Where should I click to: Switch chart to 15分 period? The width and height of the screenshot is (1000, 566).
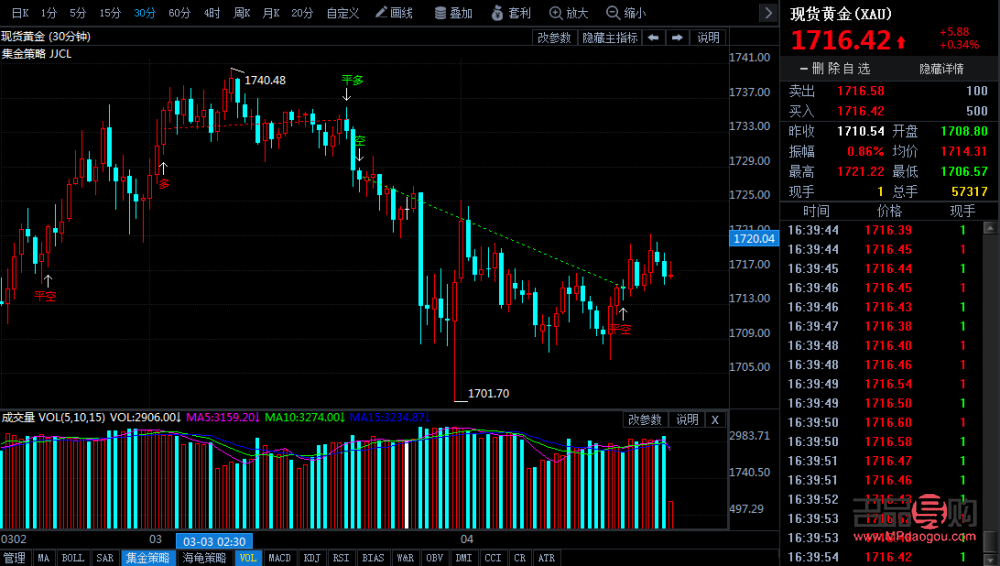pos(110,13)
